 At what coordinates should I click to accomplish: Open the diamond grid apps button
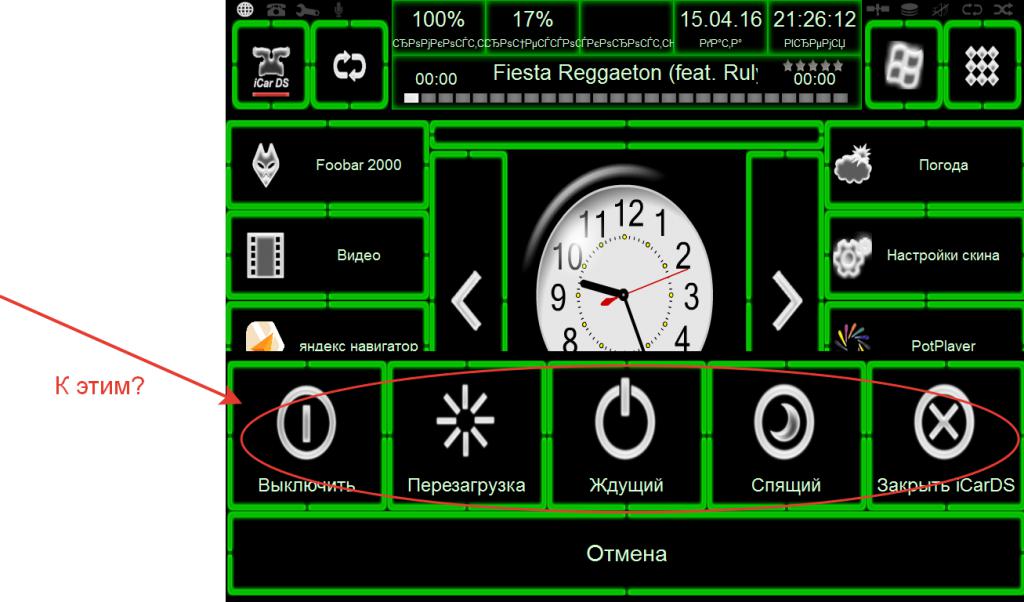click(x=981, y=68)
